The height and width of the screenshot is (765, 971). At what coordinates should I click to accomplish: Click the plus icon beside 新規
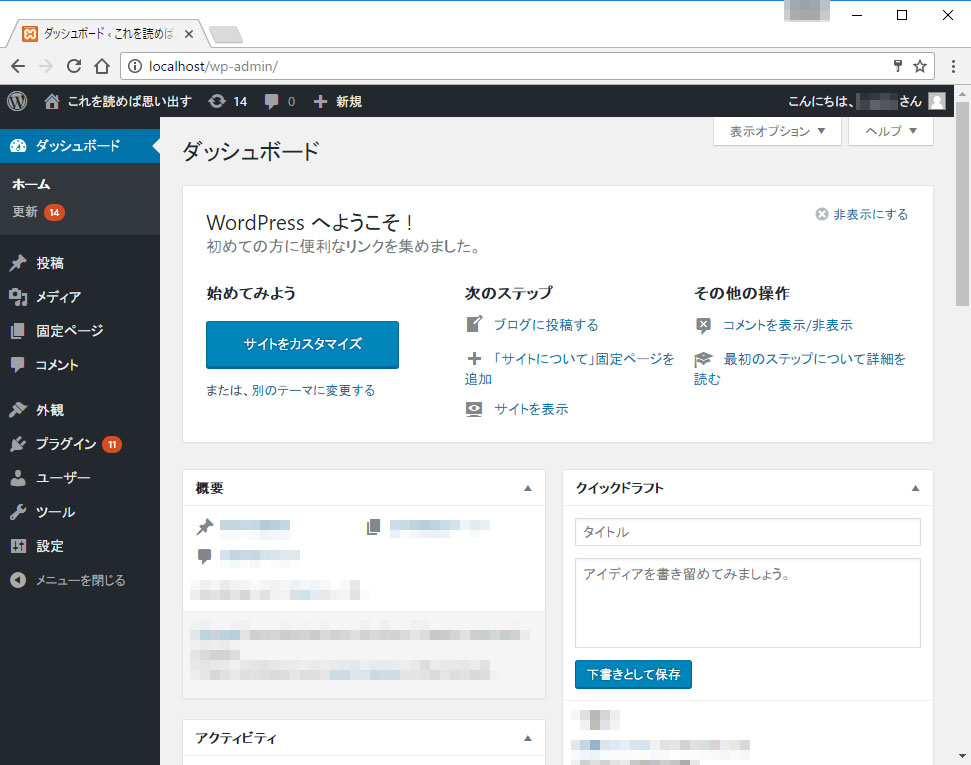pos(320,102)
